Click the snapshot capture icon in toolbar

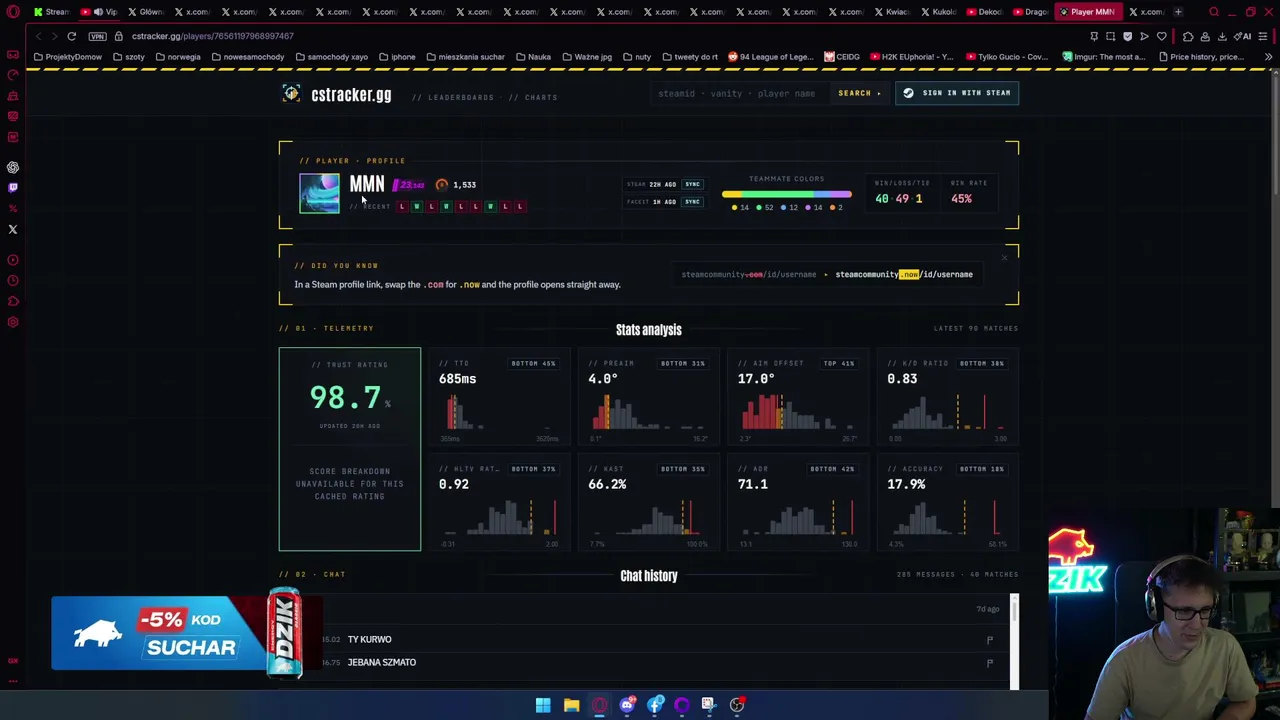click(x=1110, y=36)
